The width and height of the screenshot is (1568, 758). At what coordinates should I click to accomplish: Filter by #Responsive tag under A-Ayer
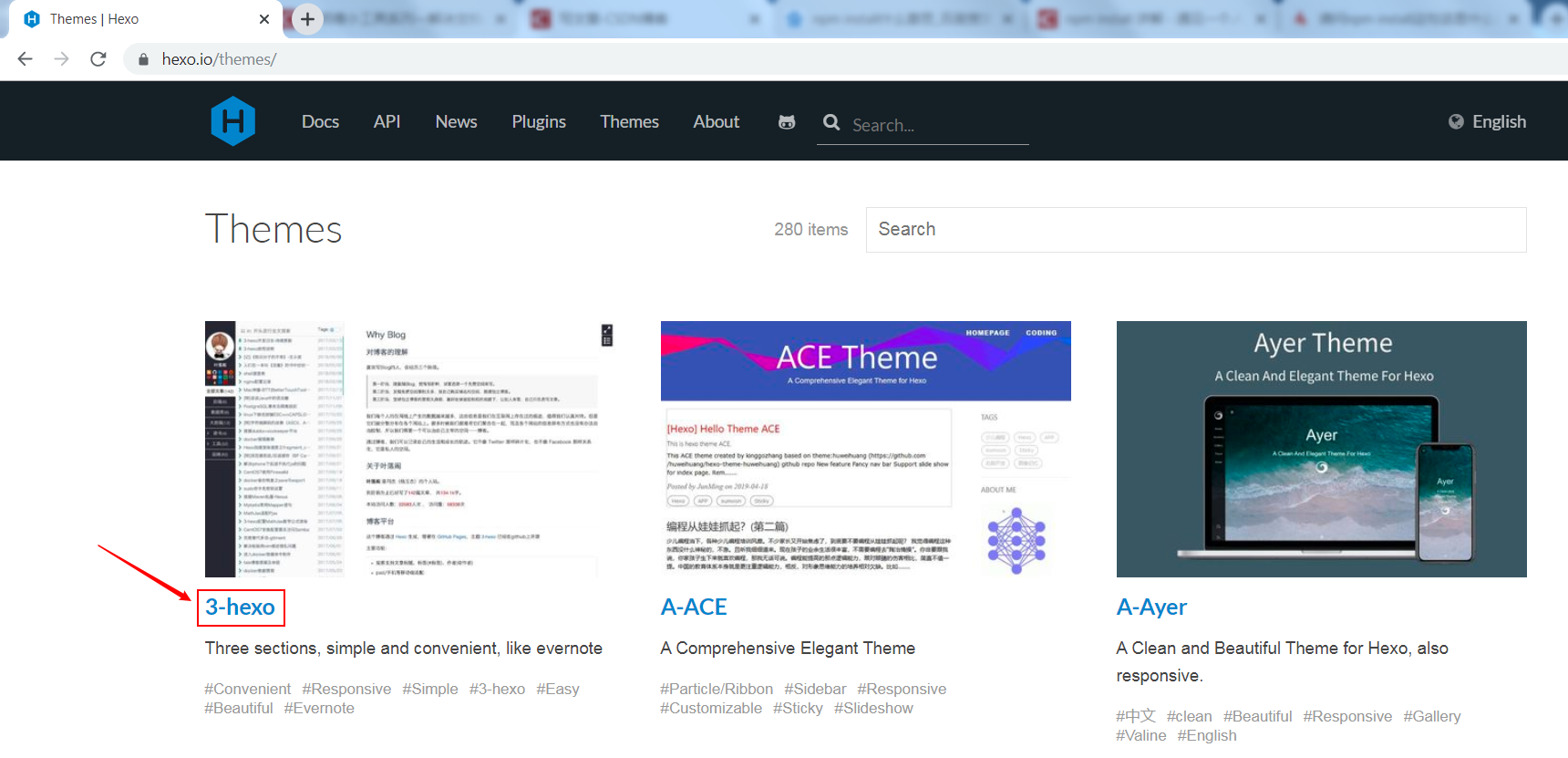coord(1347,716)
